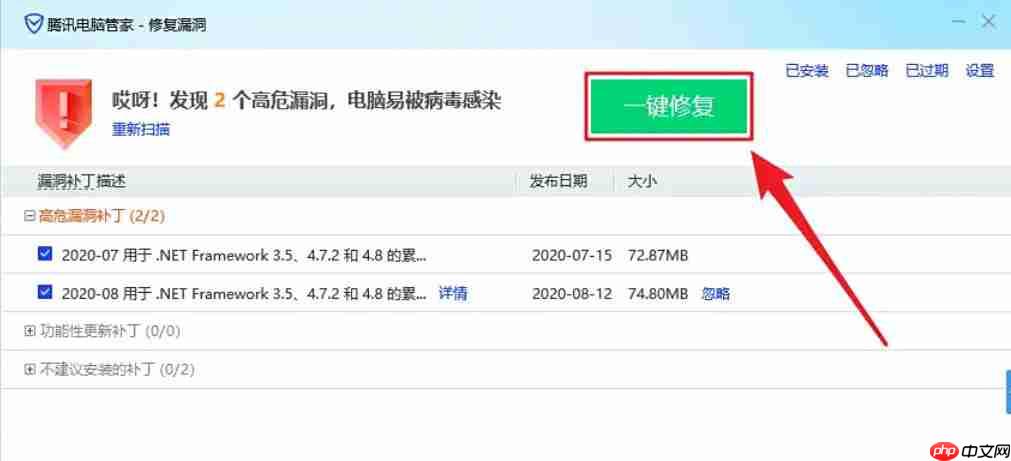Screen dimensions: 1011x461
Task: Click the 2020-07-15 release date cell
Action: 571,255
